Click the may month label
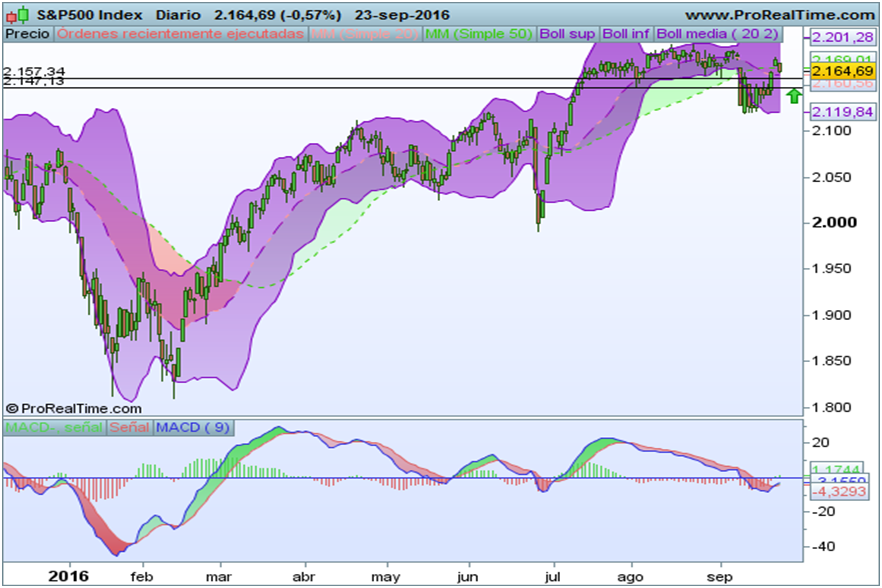The width and height of the screenshot is (882, 588). point(386,577)
